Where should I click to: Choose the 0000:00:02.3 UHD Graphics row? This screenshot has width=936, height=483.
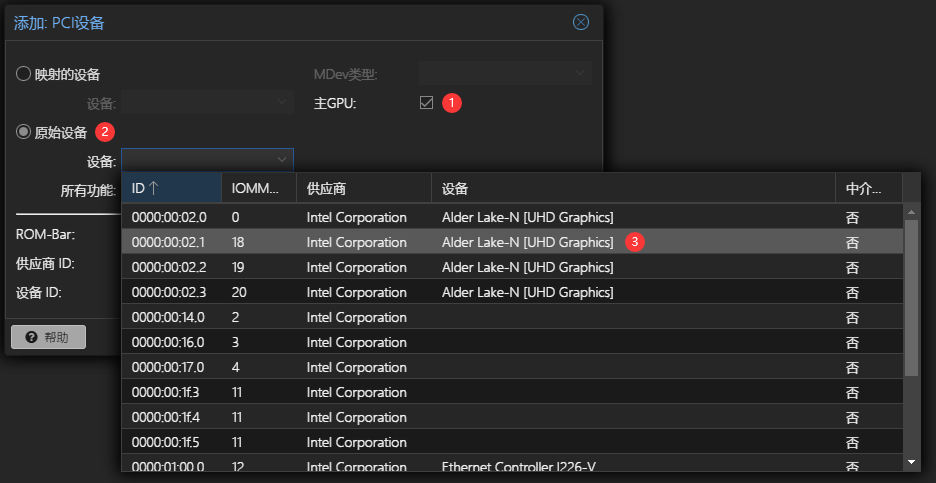169,292
